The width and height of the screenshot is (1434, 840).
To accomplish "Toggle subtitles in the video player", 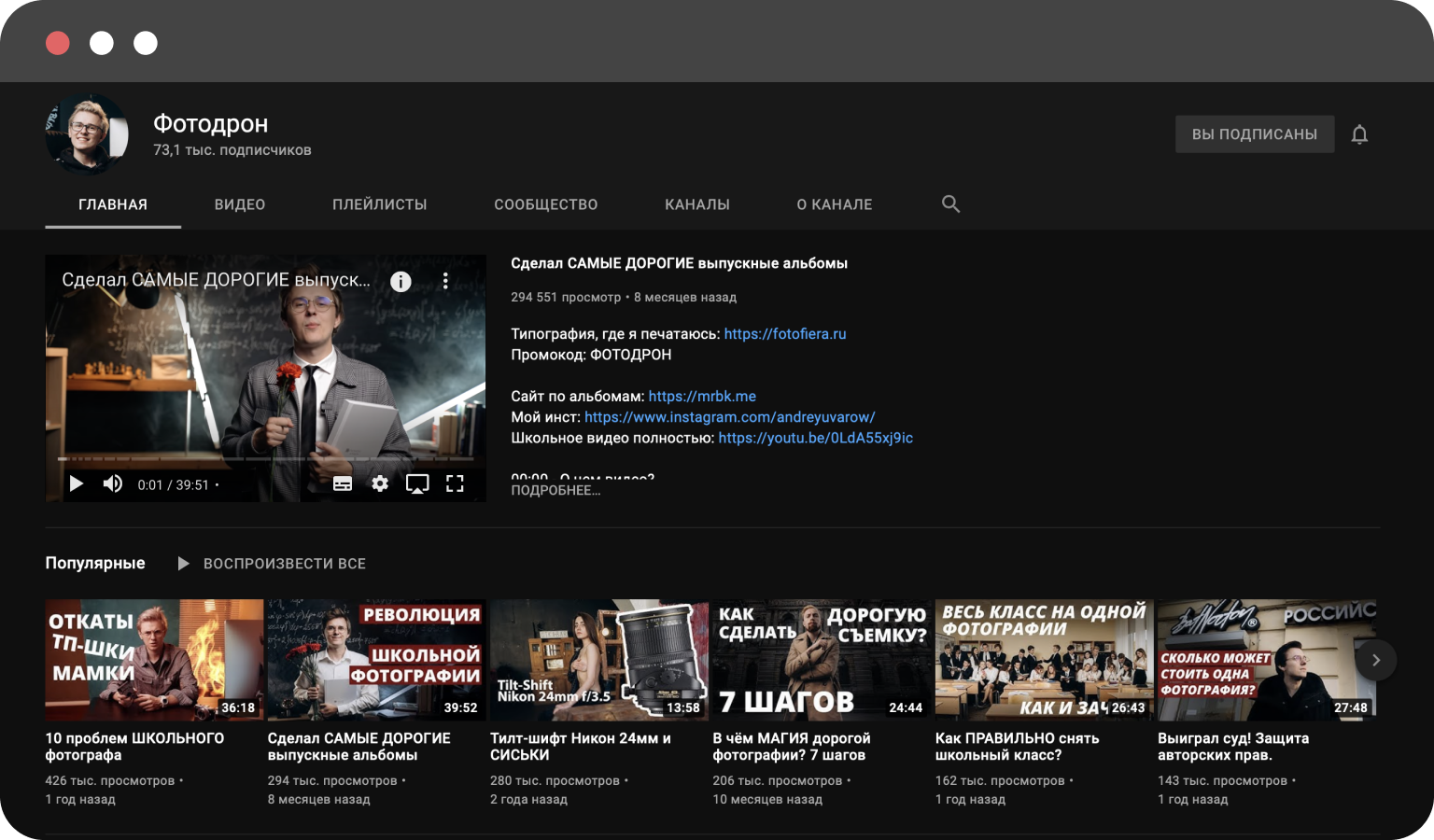I will pyautogui.click(x=343, y=483).
